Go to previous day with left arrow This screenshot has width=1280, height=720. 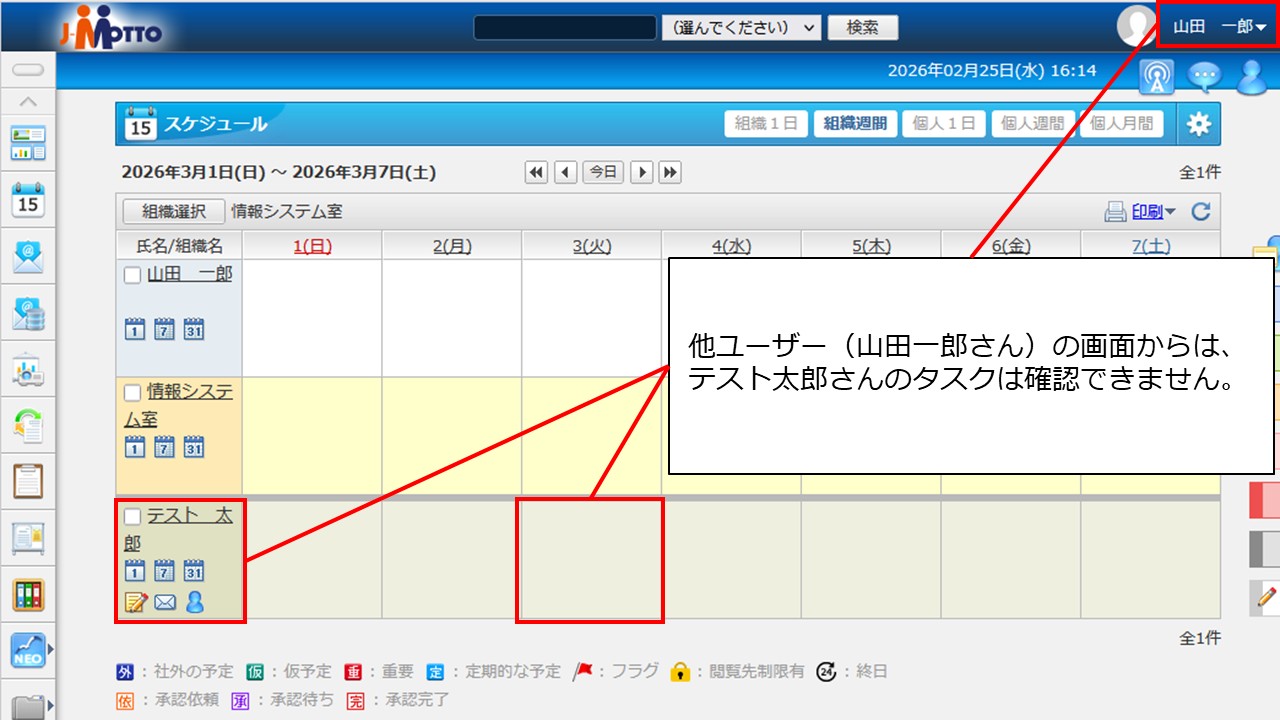coord(566,172)
